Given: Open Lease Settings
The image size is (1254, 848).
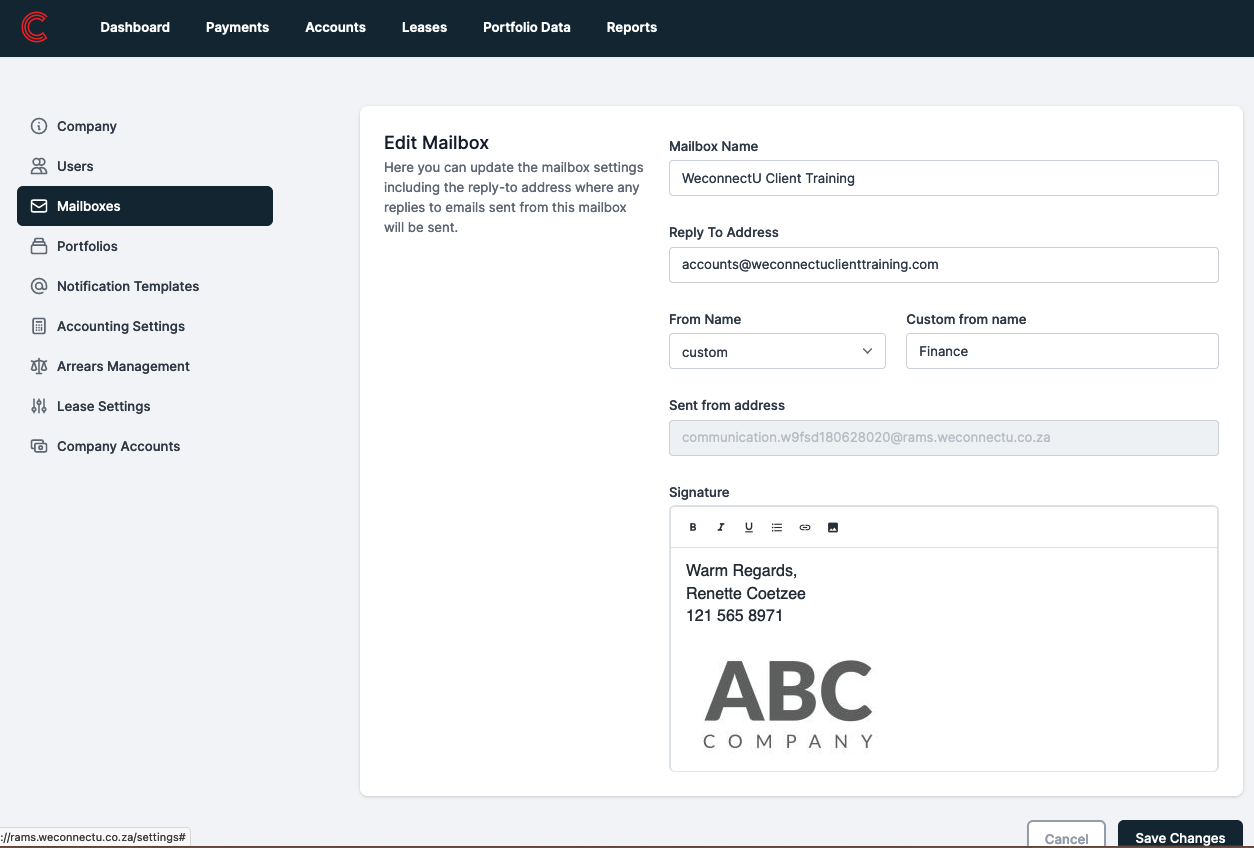Looking at the screenshot, I should [145, 406].
